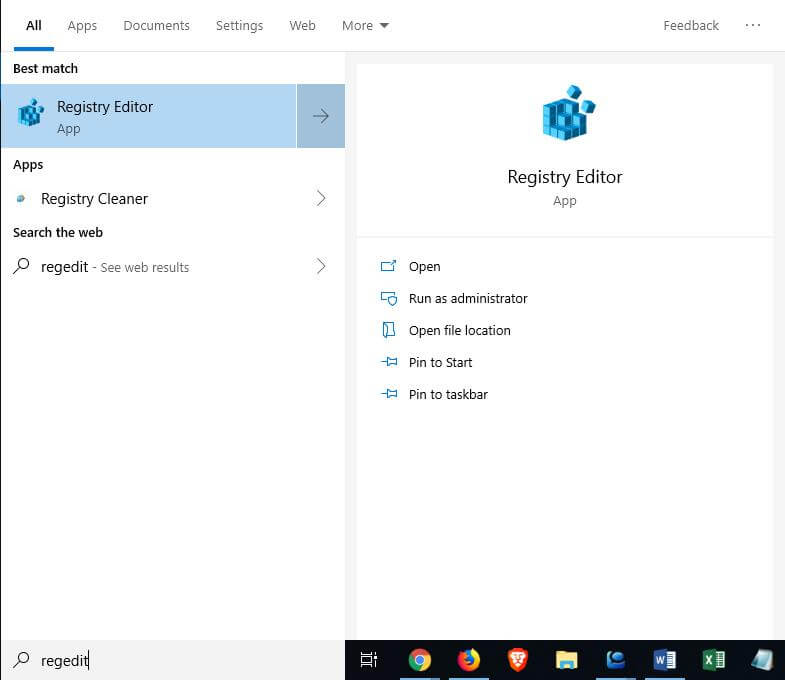Open Microsoft Word from taskbar
785x680 pixels.
pos(664,660)
